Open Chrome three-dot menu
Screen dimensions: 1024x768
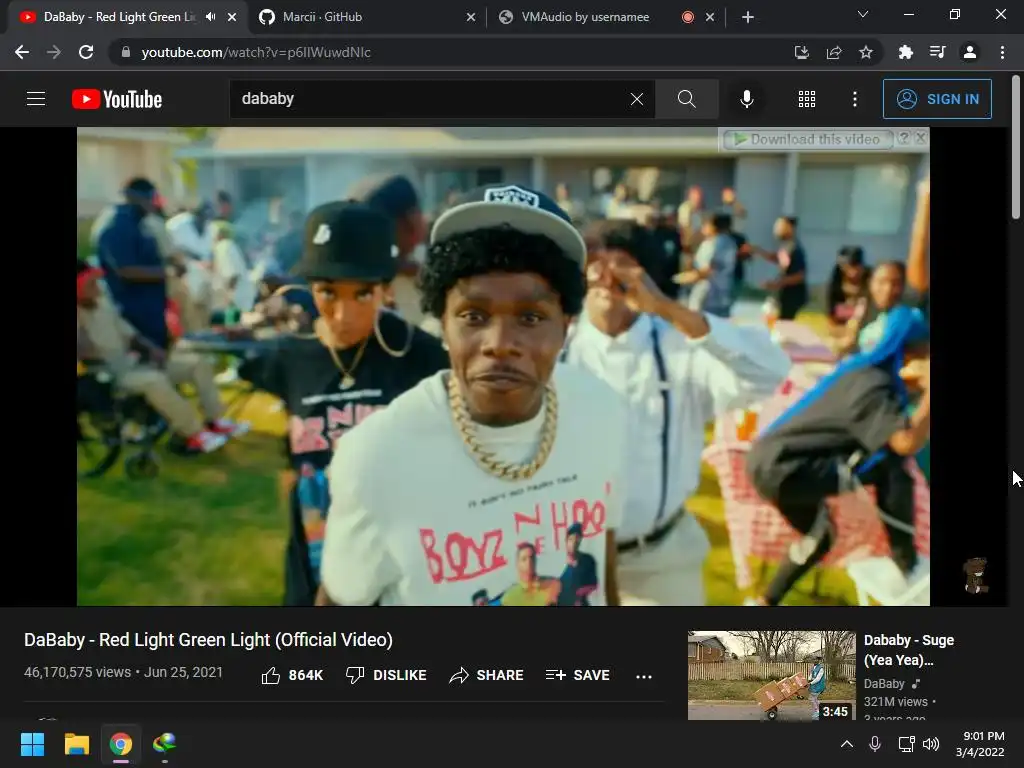coord(1002,52)
